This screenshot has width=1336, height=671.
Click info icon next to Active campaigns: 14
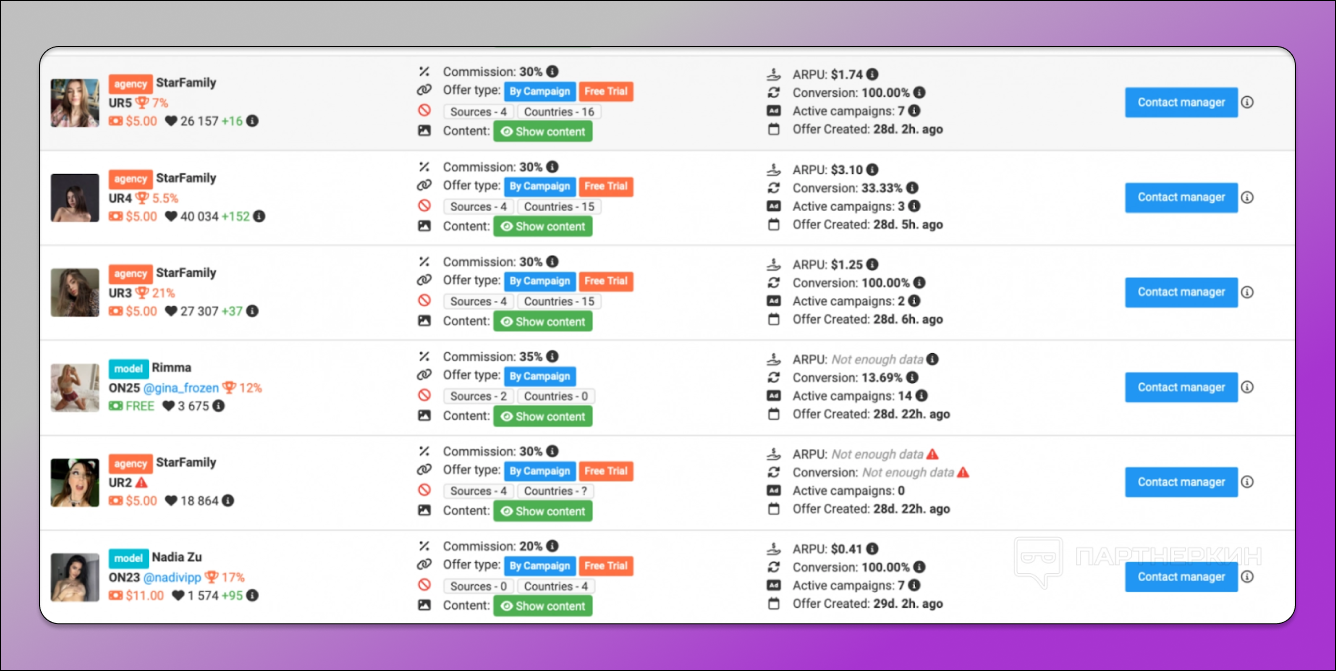(x=921, y=396)
